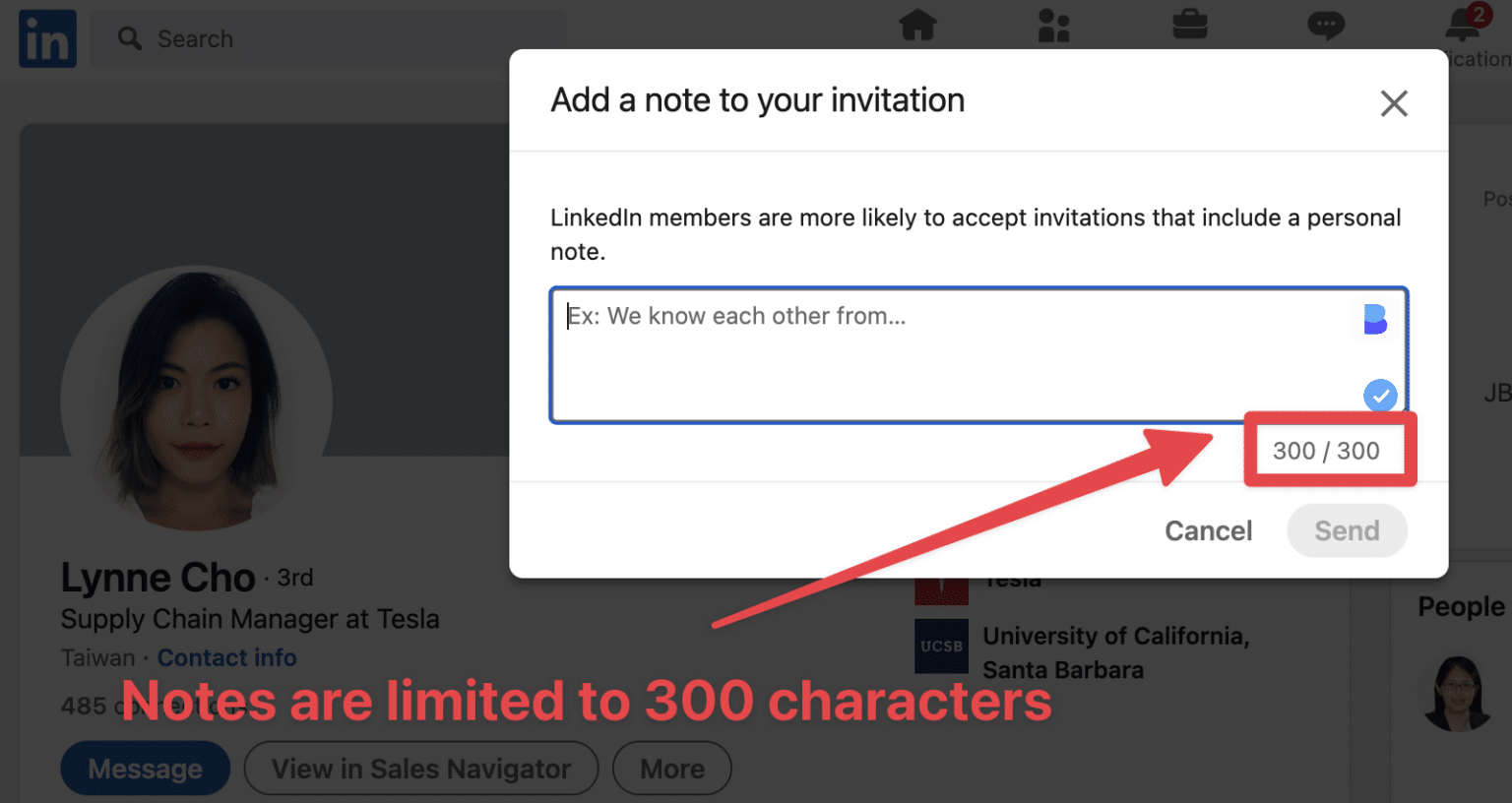
Task: Click the blue B extension icon in note field
Action: coord(1376,318)
